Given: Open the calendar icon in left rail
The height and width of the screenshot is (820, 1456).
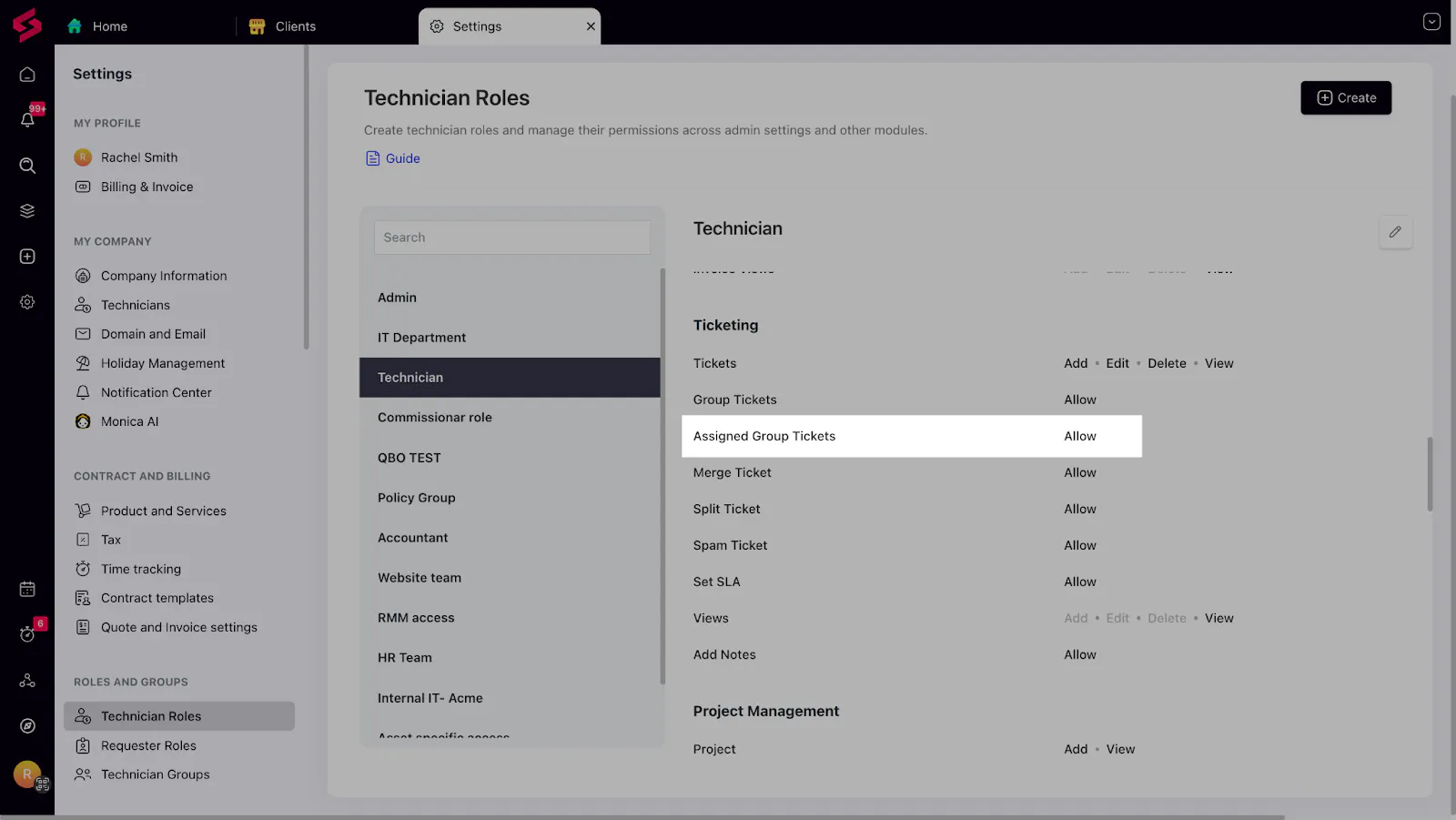Looking at the screenshot, I should [27, 589].
